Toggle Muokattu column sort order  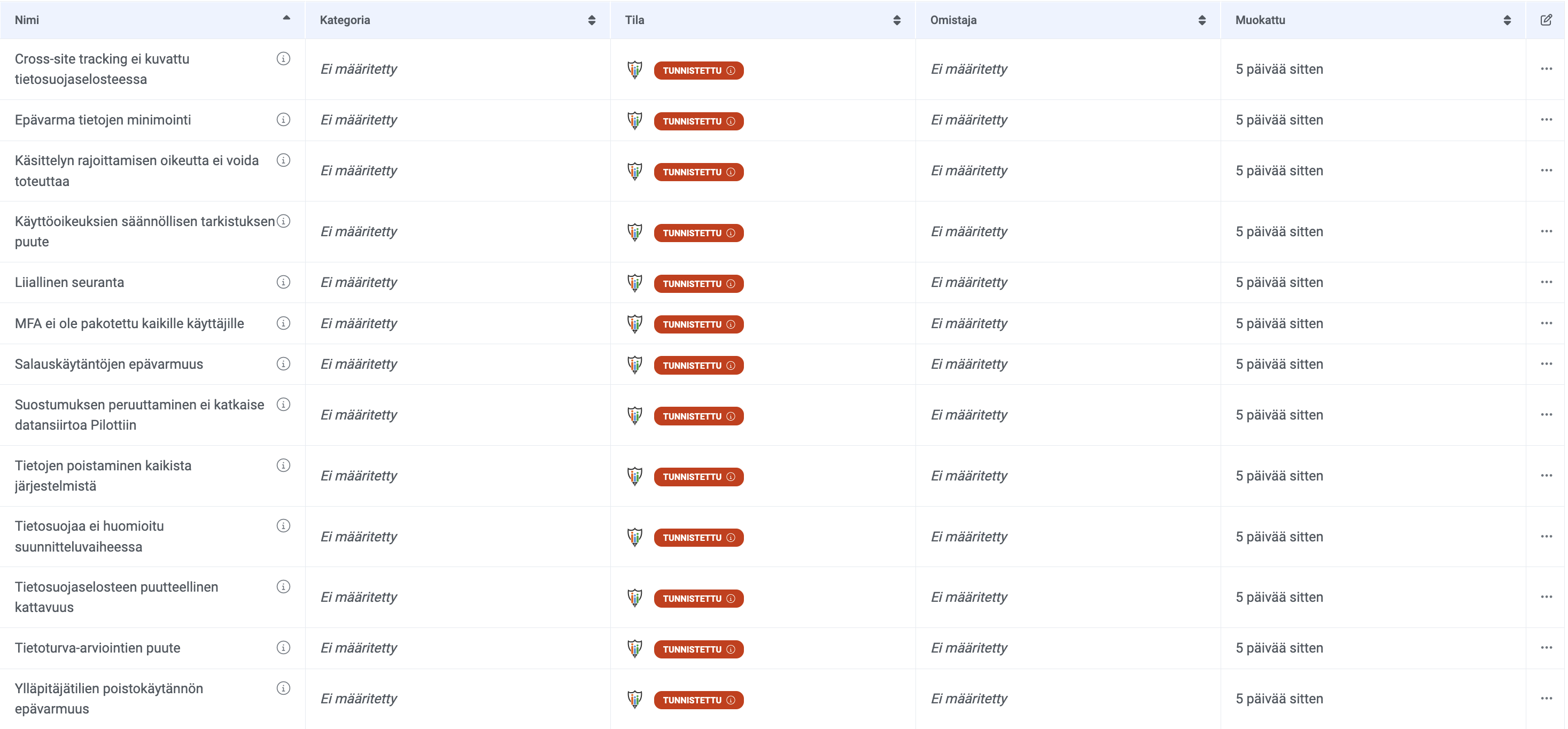pyautogui.click(x=1507, y=20)
